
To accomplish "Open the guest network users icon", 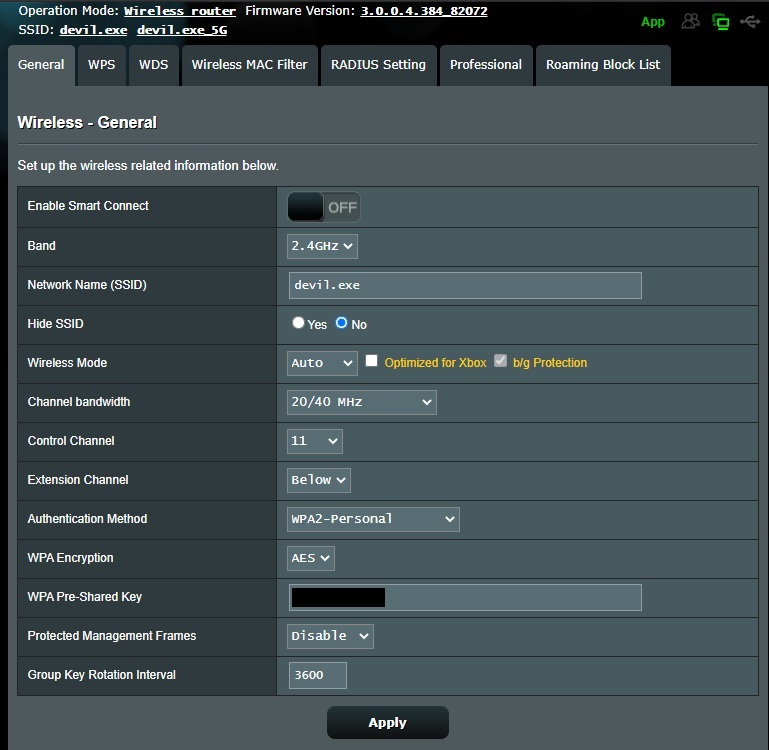I will coord(691,21).
